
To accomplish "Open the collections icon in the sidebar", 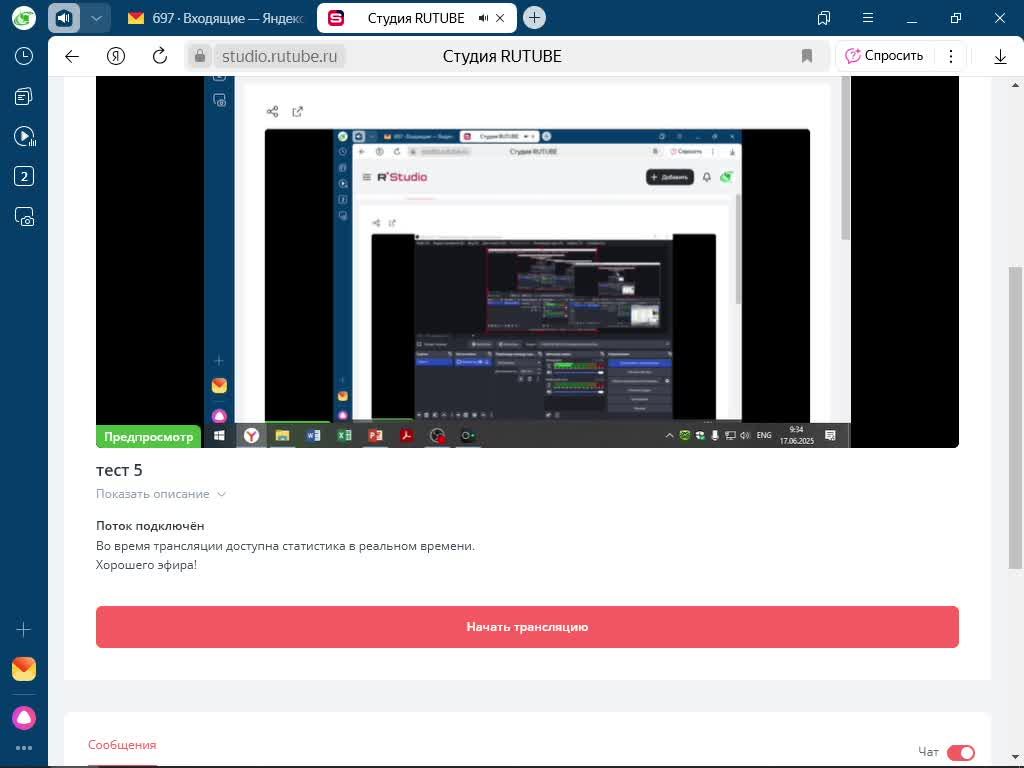I will (24, 97).
